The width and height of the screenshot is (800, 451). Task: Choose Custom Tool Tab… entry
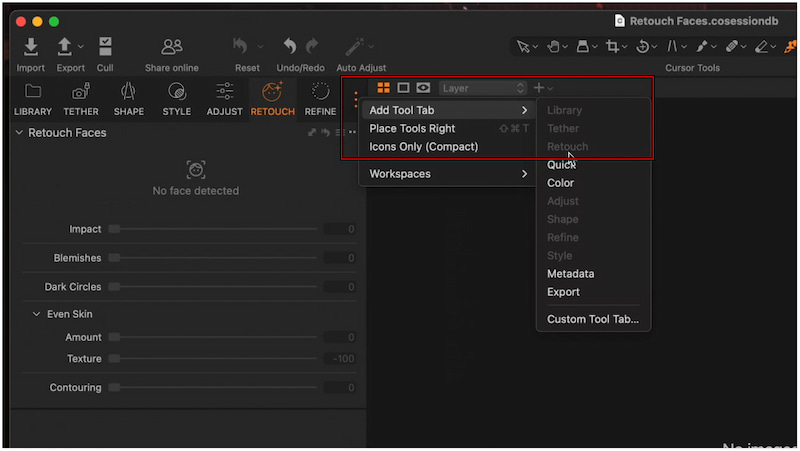click(x=593, y=319)
